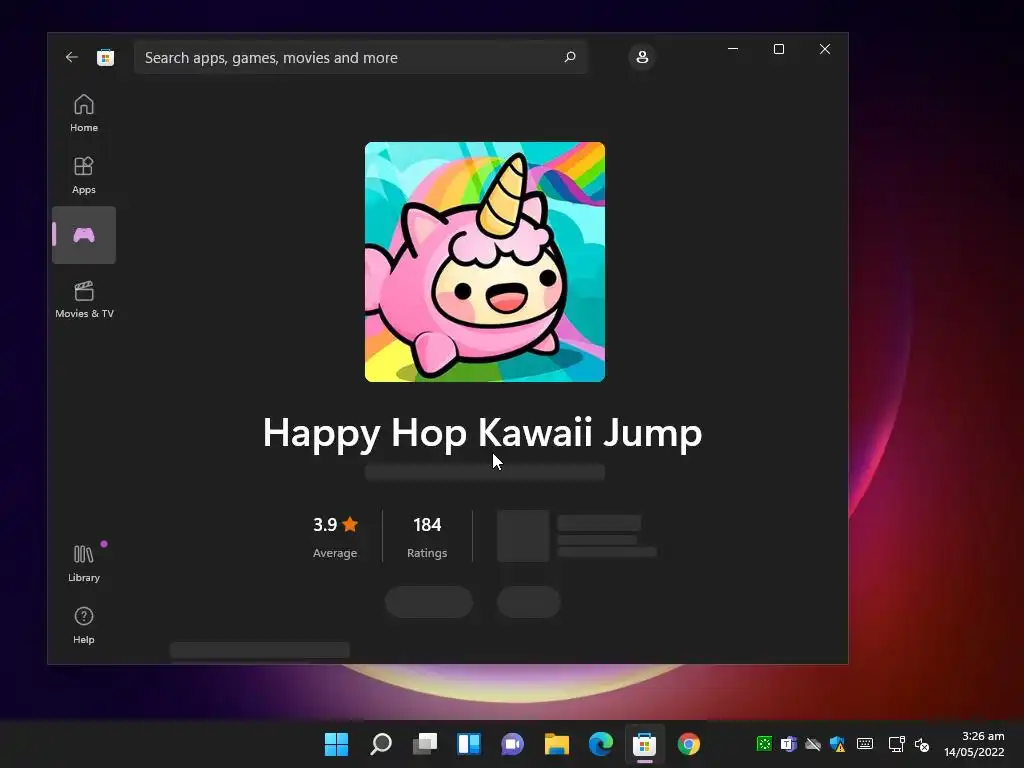Click Microsoft Store taskbar icon

click(645, 744)
